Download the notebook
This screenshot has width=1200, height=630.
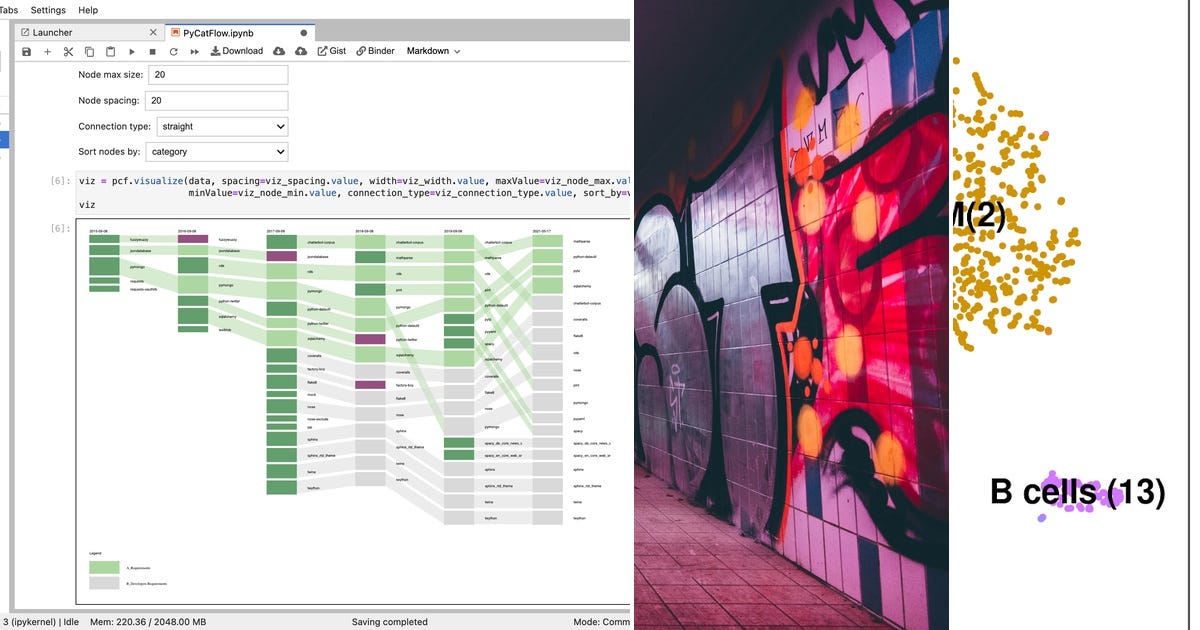236,51
